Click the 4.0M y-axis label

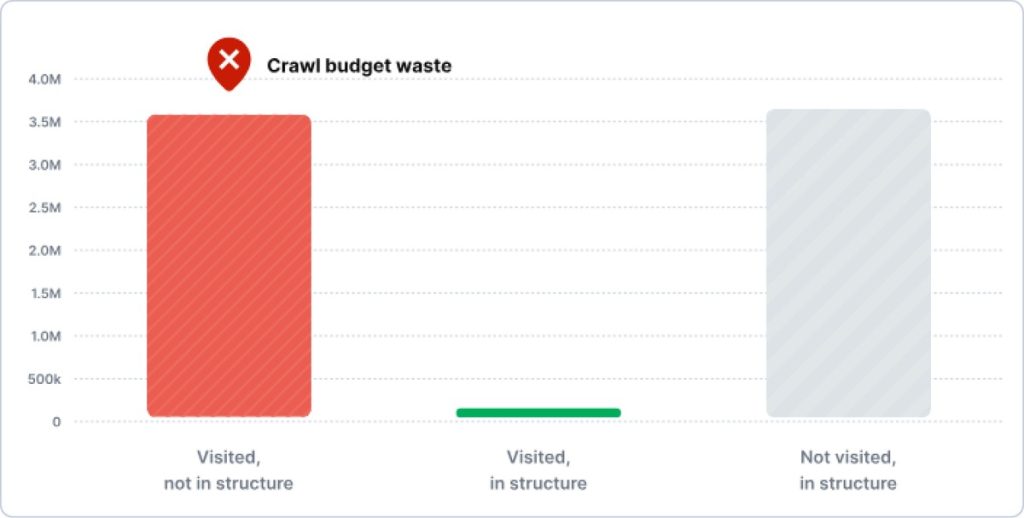44,79
